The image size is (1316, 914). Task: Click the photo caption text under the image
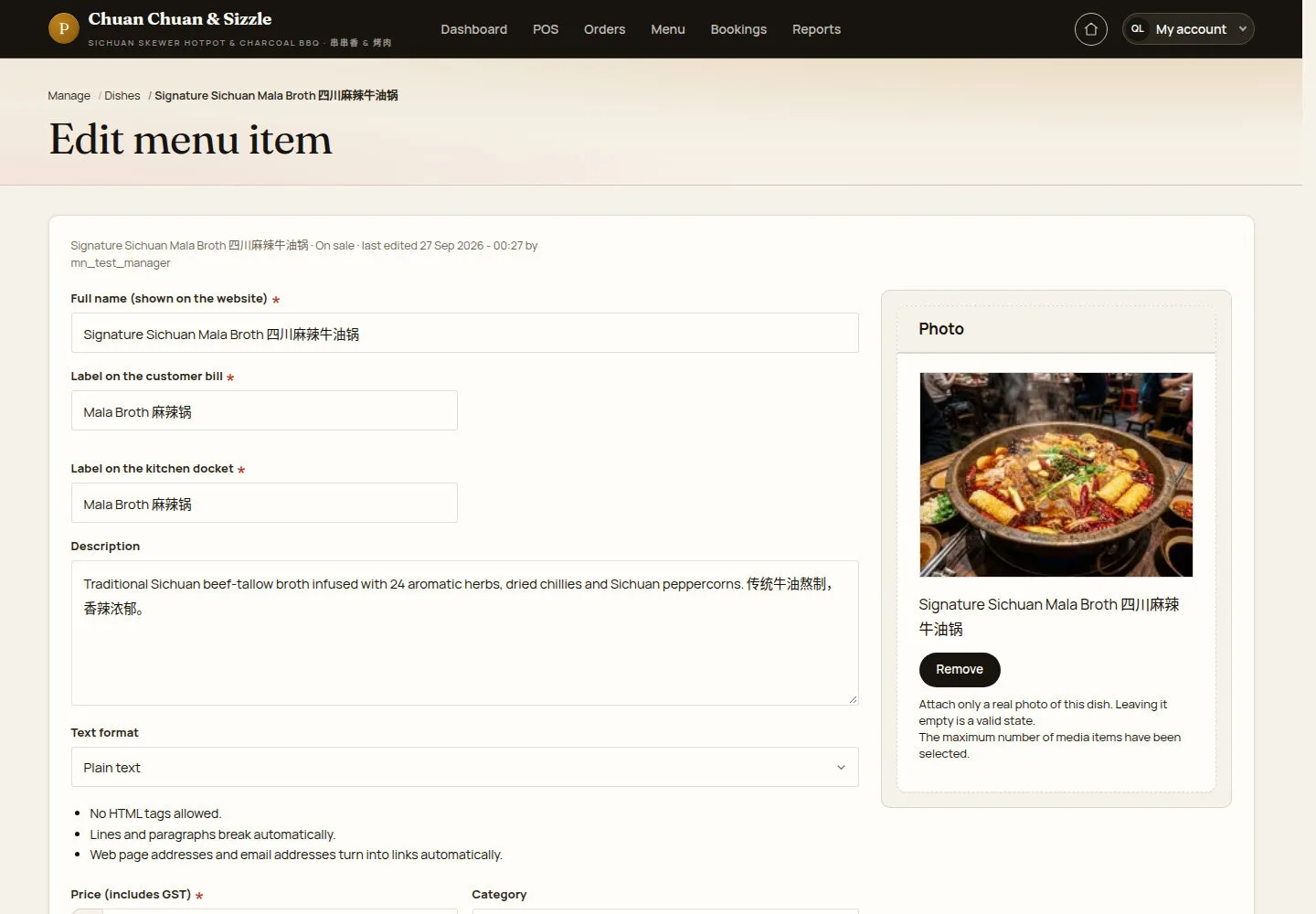[1048, 617]
